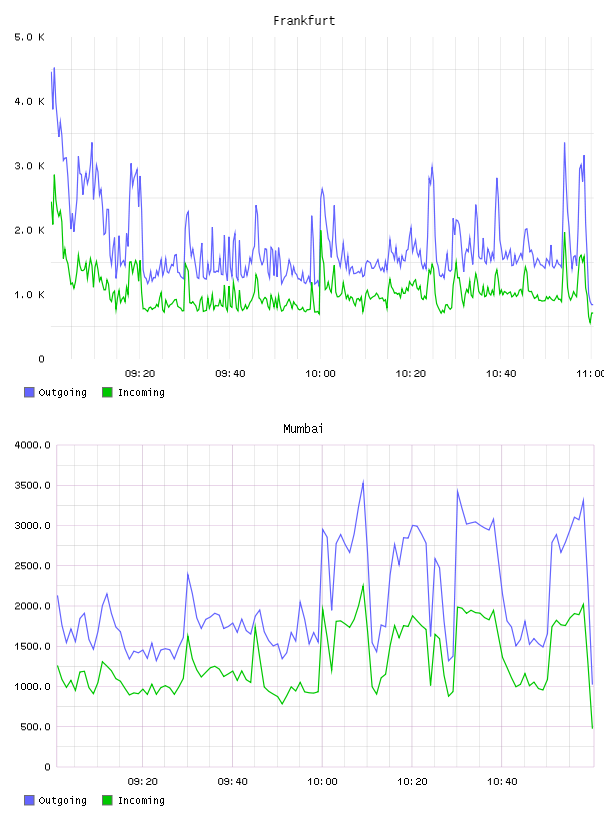Click the 4000.0 axis label in Mumbai
Image resolution: width=608 pixels, height=816 pixels.
point(32,445)
